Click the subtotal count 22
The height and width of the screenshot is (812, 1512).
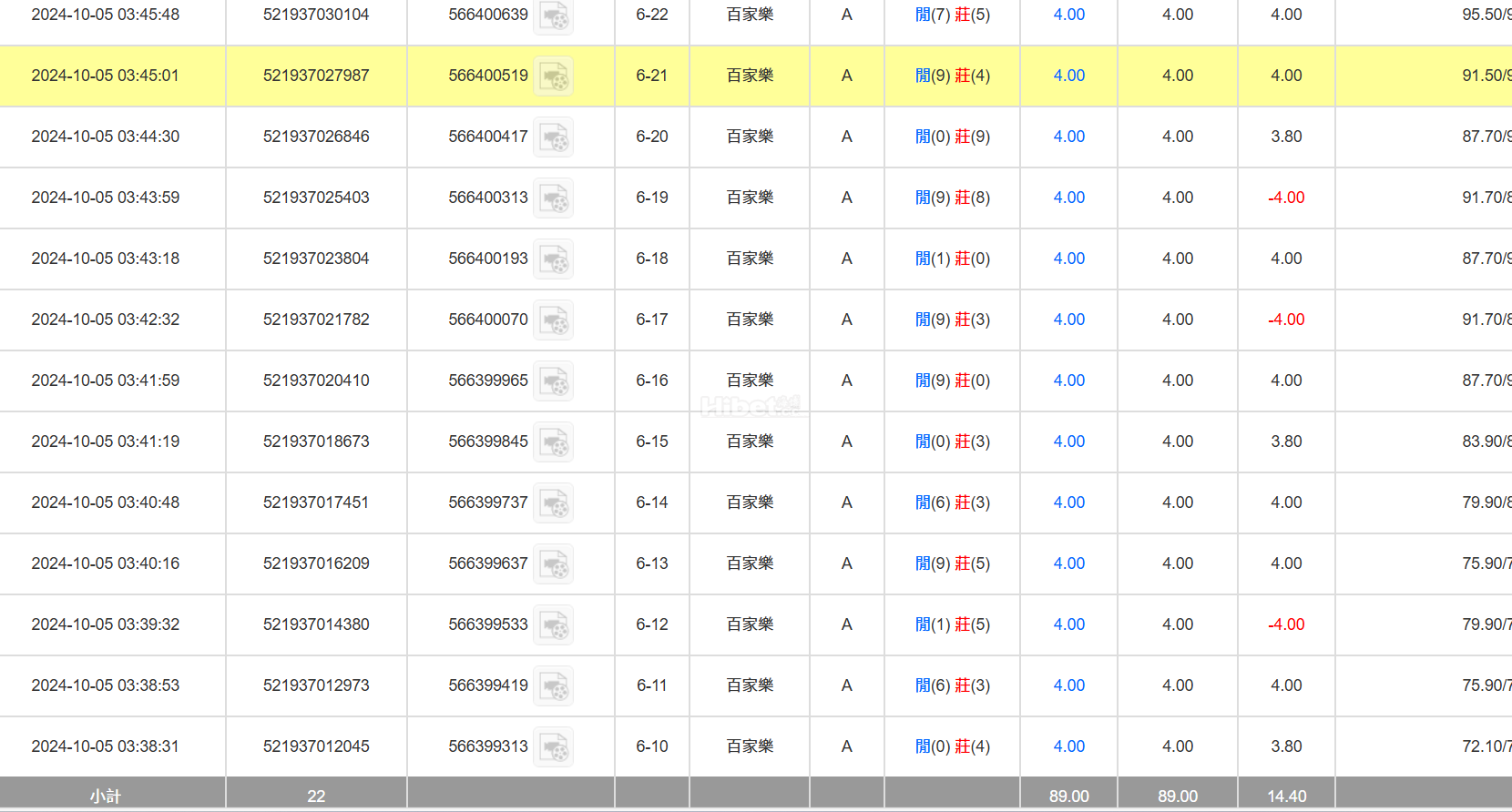[x=316, y=797]
